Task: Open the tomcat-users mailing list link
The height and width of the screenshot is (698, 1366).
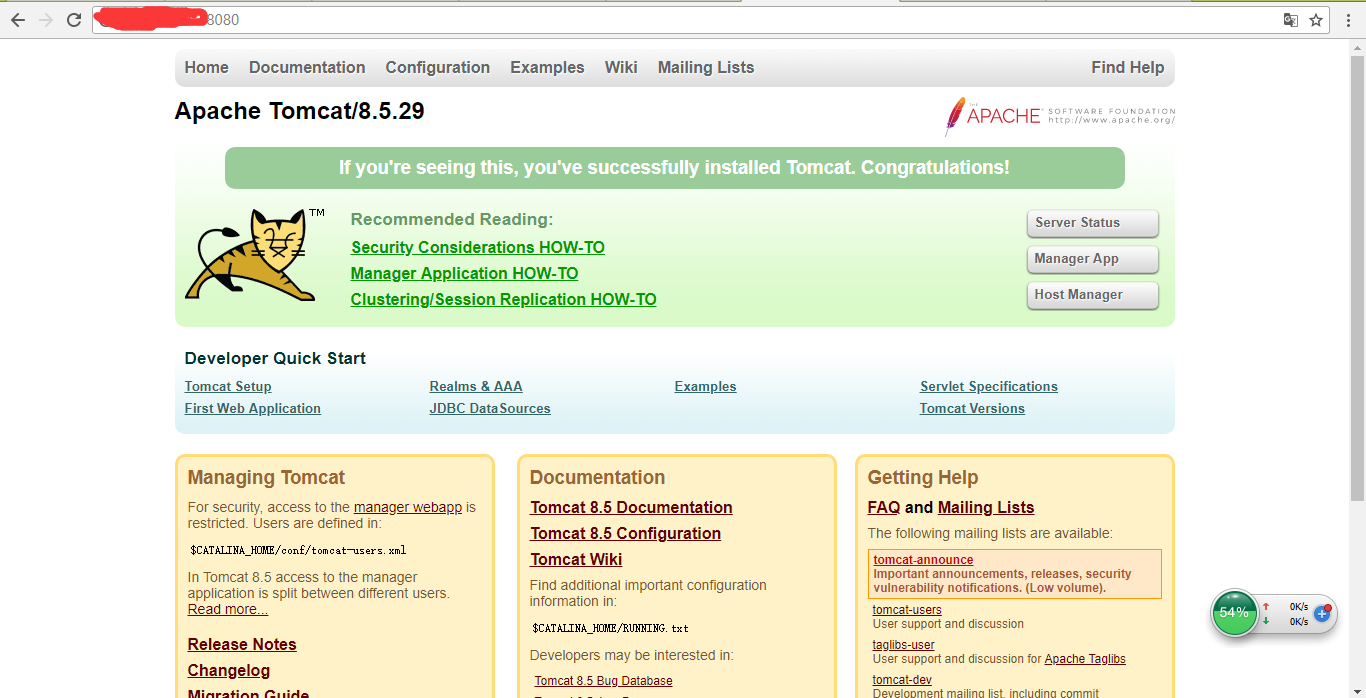Action: click(x=907, y=610)
